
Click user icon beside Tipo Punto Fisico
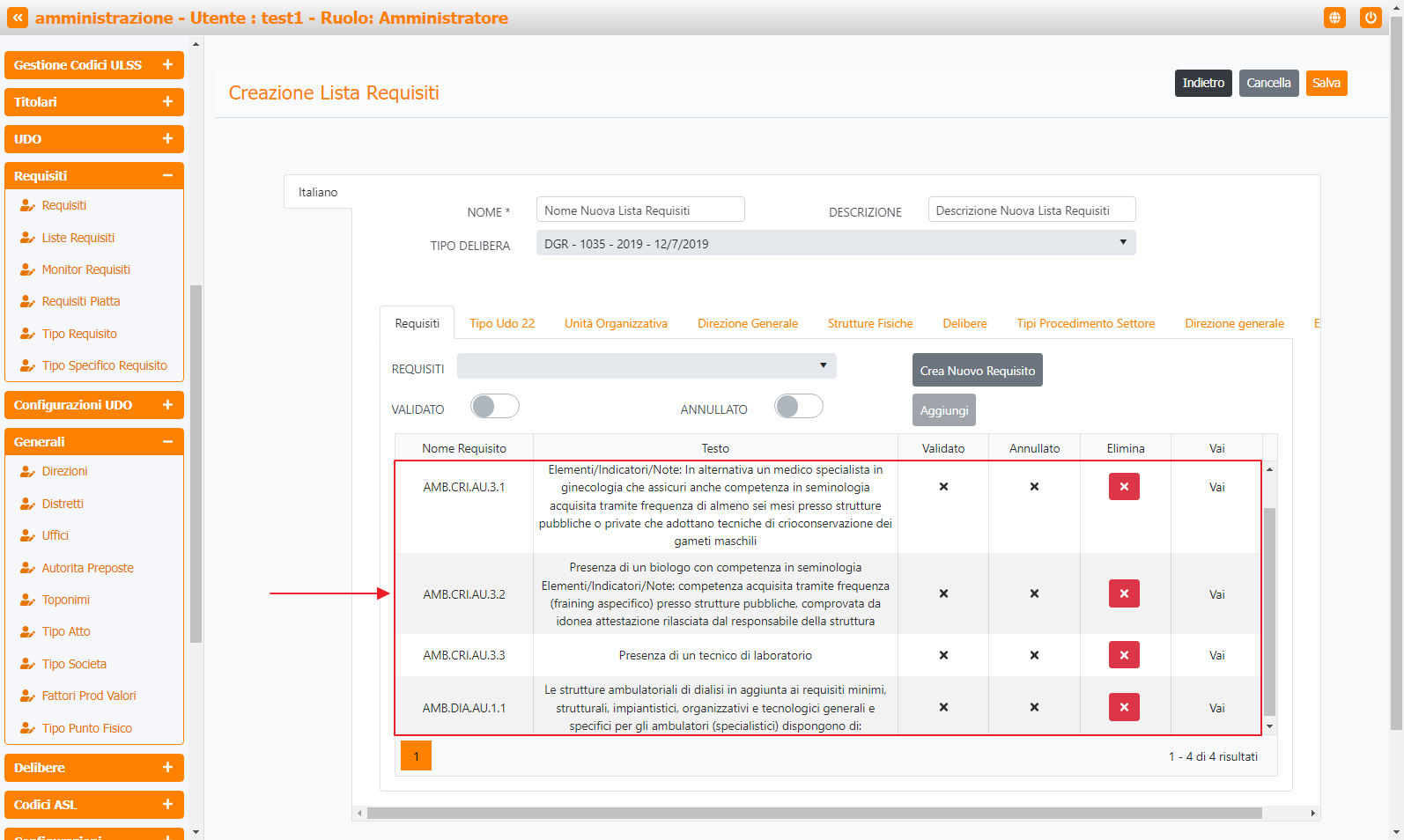point(27,728)
